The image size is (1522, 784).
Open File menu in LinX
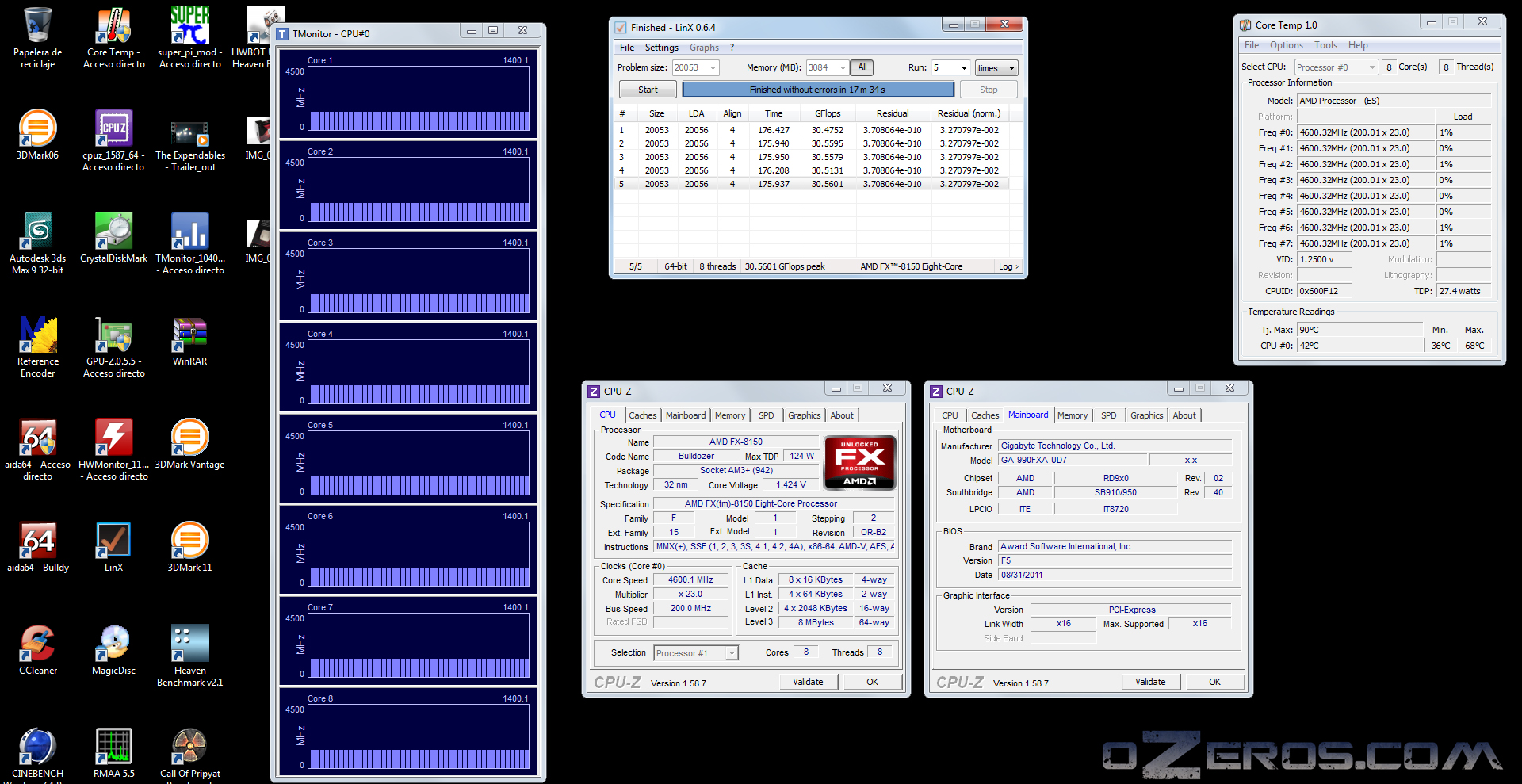click(x=626, y=48)
